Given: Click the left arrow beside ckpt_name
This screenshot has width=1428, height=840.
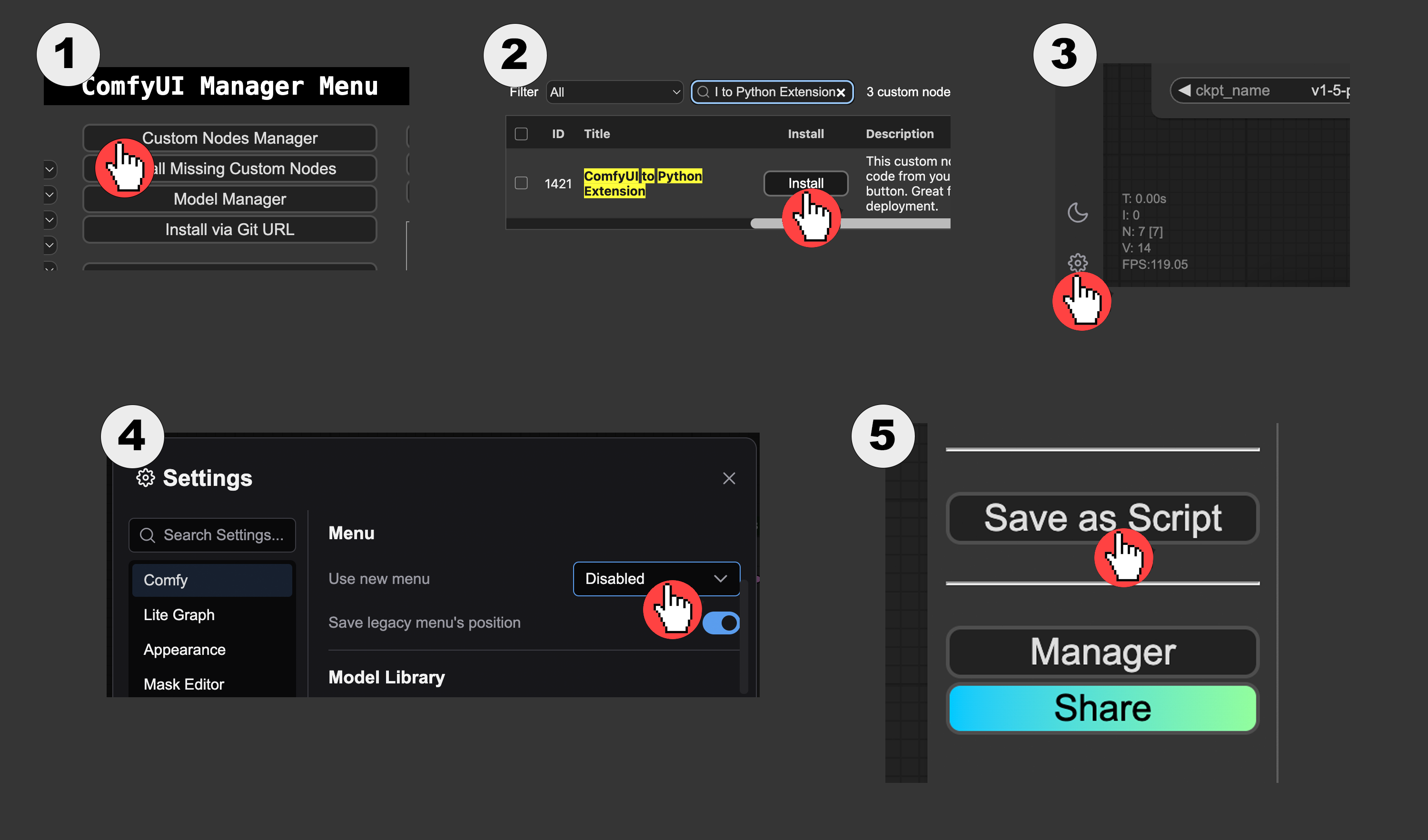Looking at the screenshot, I should [1184, 90].
